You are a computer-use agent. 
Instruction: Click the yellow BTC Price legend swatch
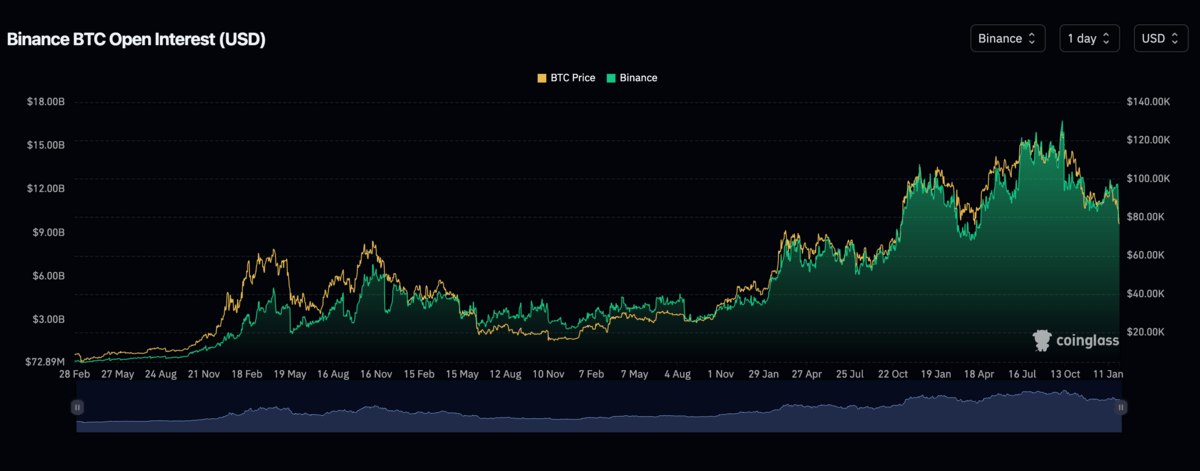[x=542, y=77]
